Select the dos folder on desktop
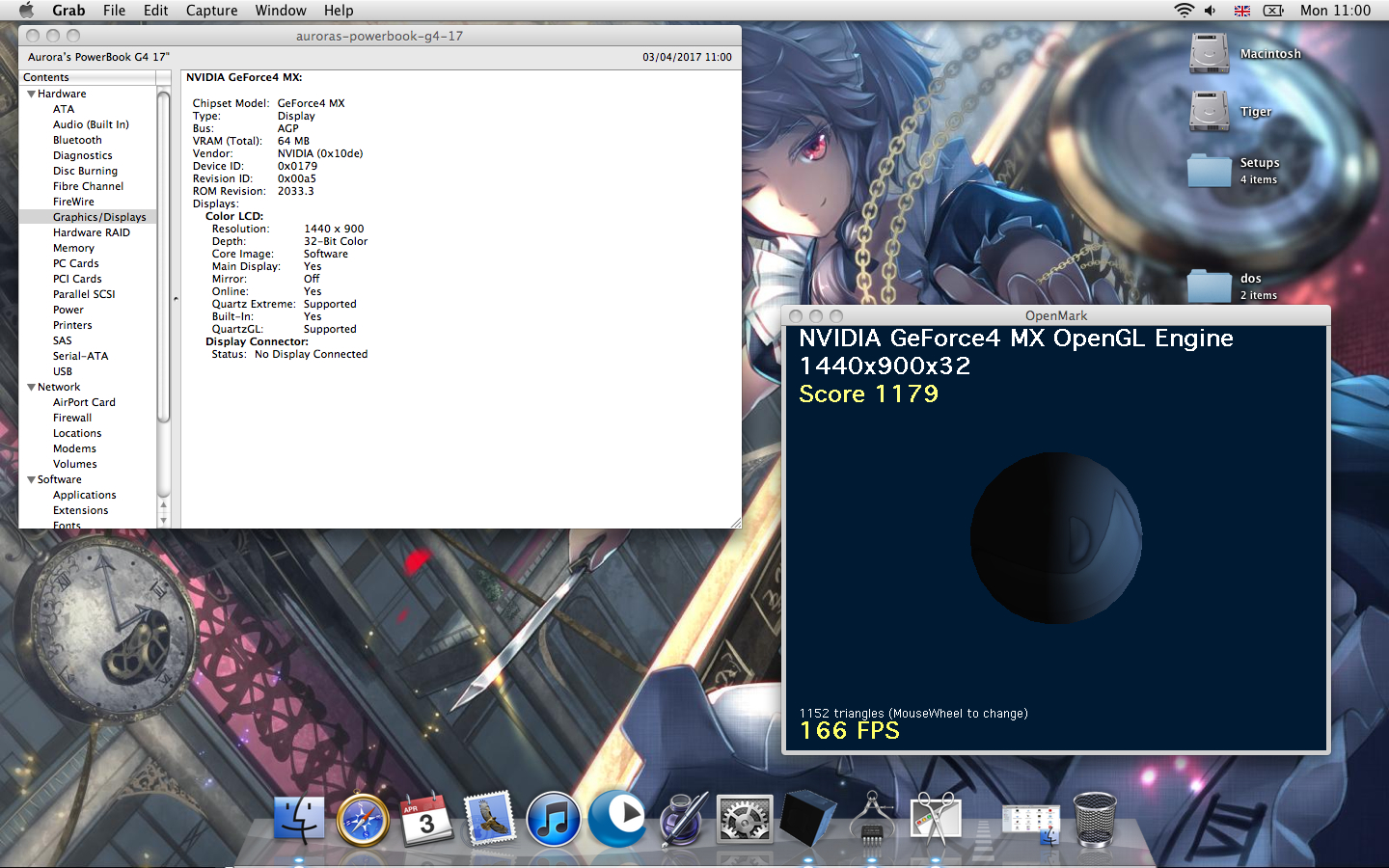This screenshot has width=1389, height=868. [x=1210, y=285]
